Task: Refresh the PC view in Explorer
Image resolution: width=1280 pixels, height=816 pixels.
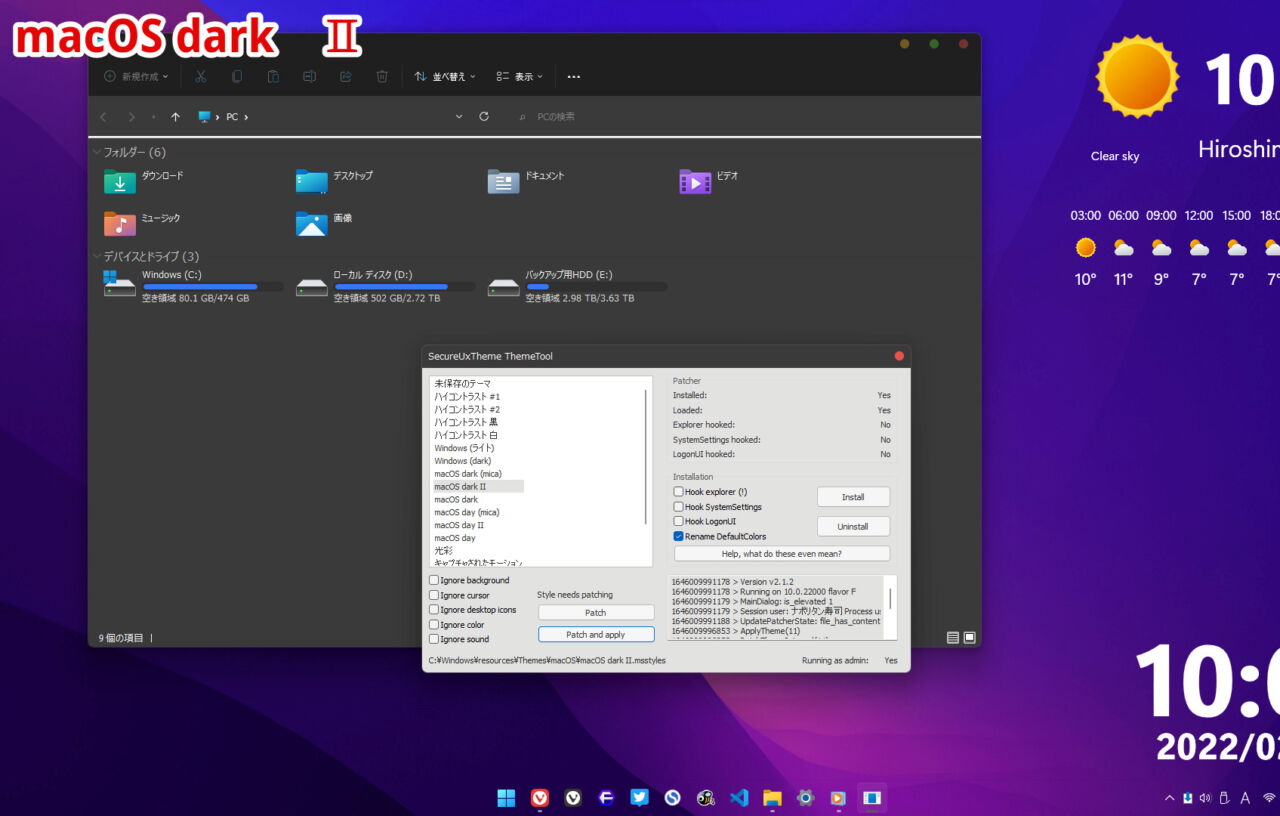Action: [x=484, y=117]
